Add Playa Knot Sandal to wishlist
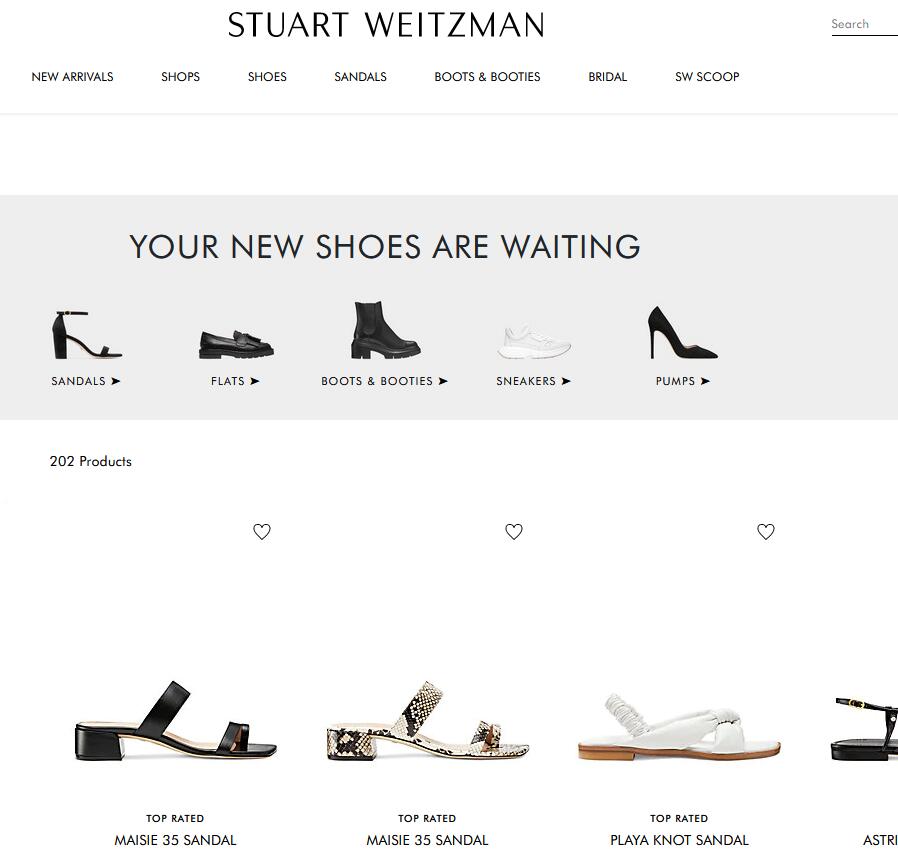The width and height of the screenshot is (898, 849). click(766, 532)
